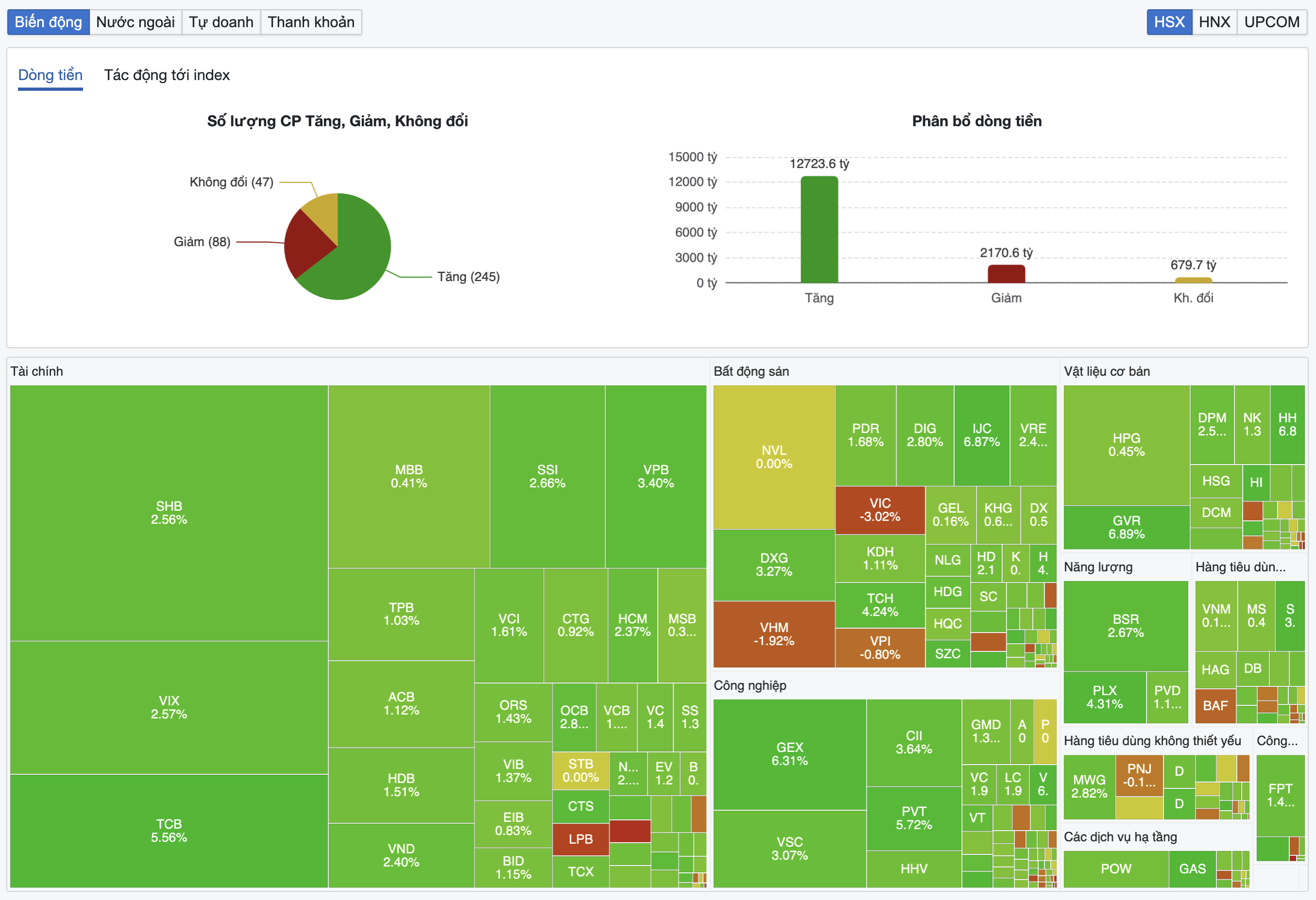1316x900 pixels.
Task: Select the HSX exchange tab
Action: (x=1169, y=22)
